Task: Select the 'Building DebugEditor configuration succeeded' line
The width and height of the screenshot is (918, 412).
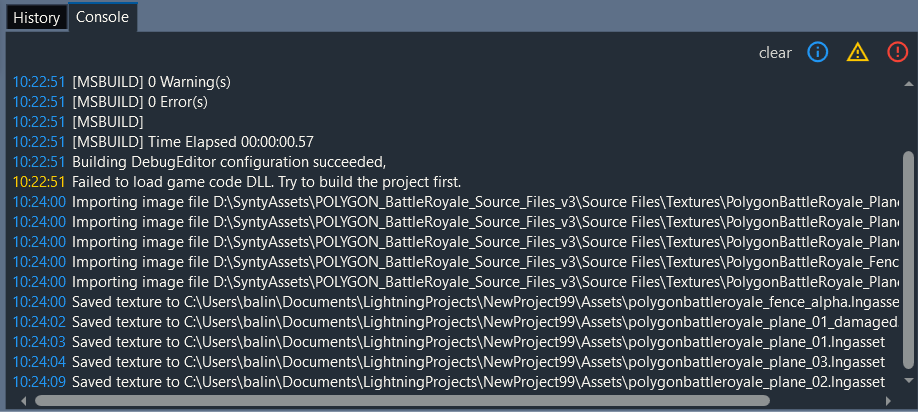Action: tap(455, 162)
